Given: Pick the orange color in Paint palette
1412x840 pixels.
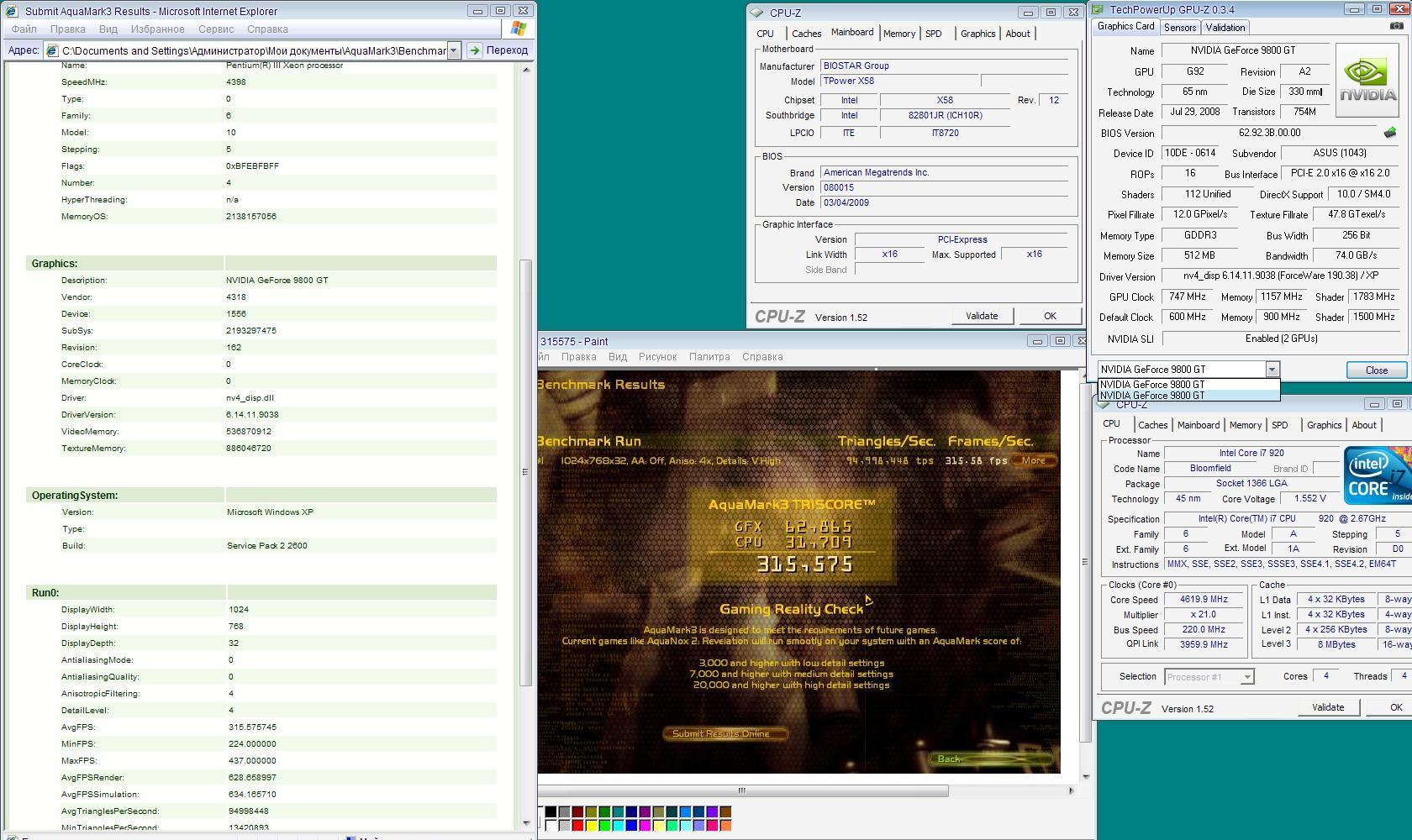Looking at the screenshot, I should click(x=725, y=825).
